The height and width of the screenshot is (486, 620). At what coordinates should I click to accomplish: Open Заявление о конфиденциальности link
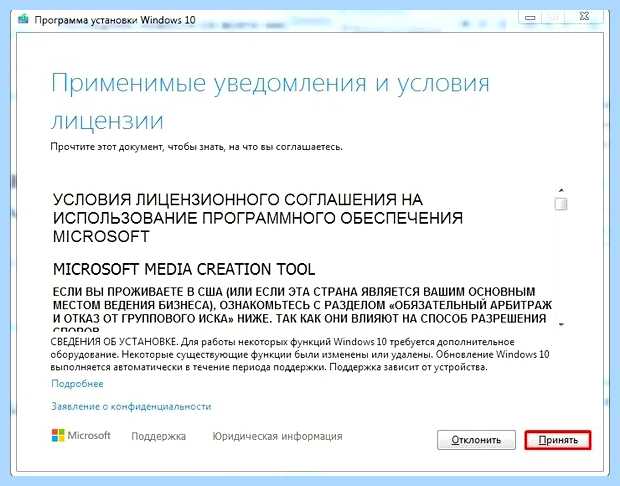(131, 406)
